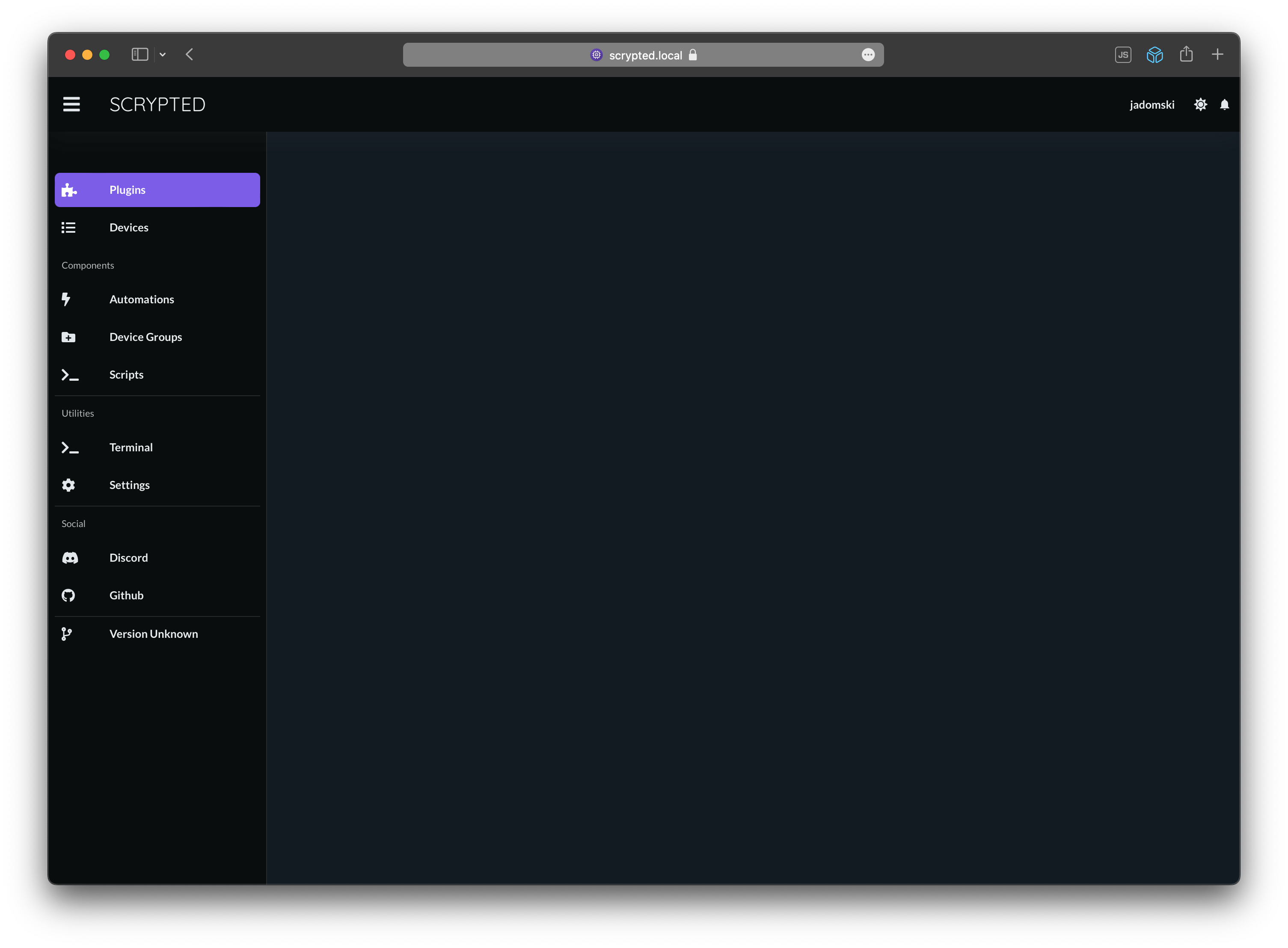
Task: Expand the Safari tab group dropdown arrow
Action: click(x=163, y=54)
